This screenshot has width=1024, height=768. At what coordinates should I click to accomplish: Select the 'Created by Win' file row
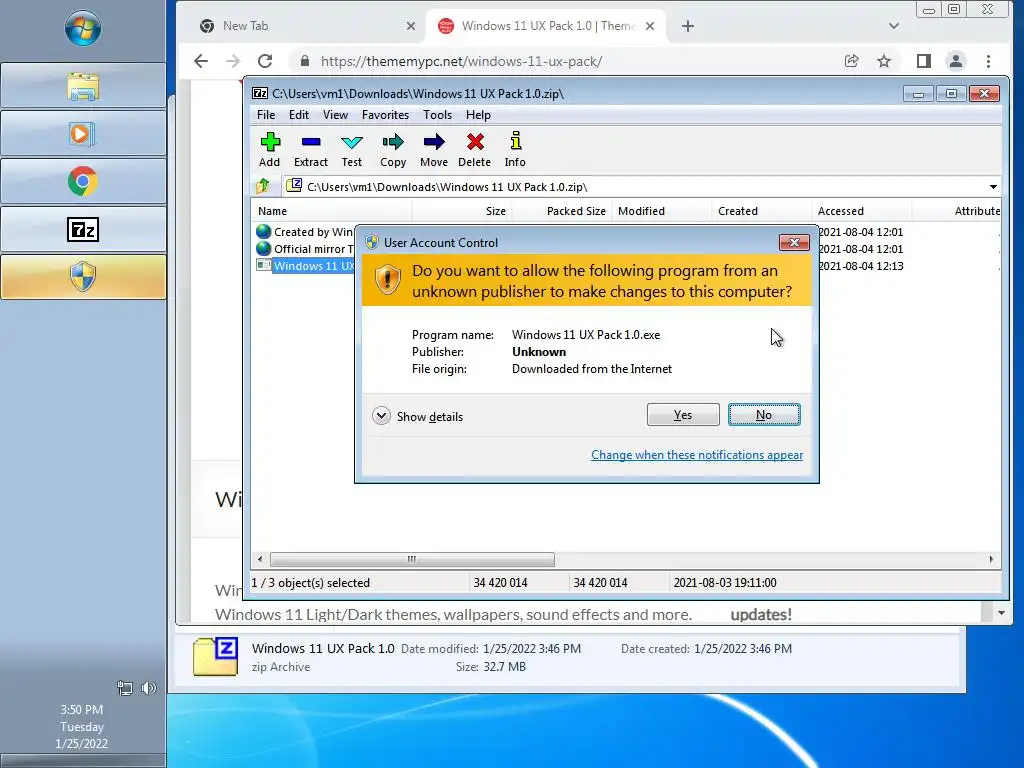313,232
